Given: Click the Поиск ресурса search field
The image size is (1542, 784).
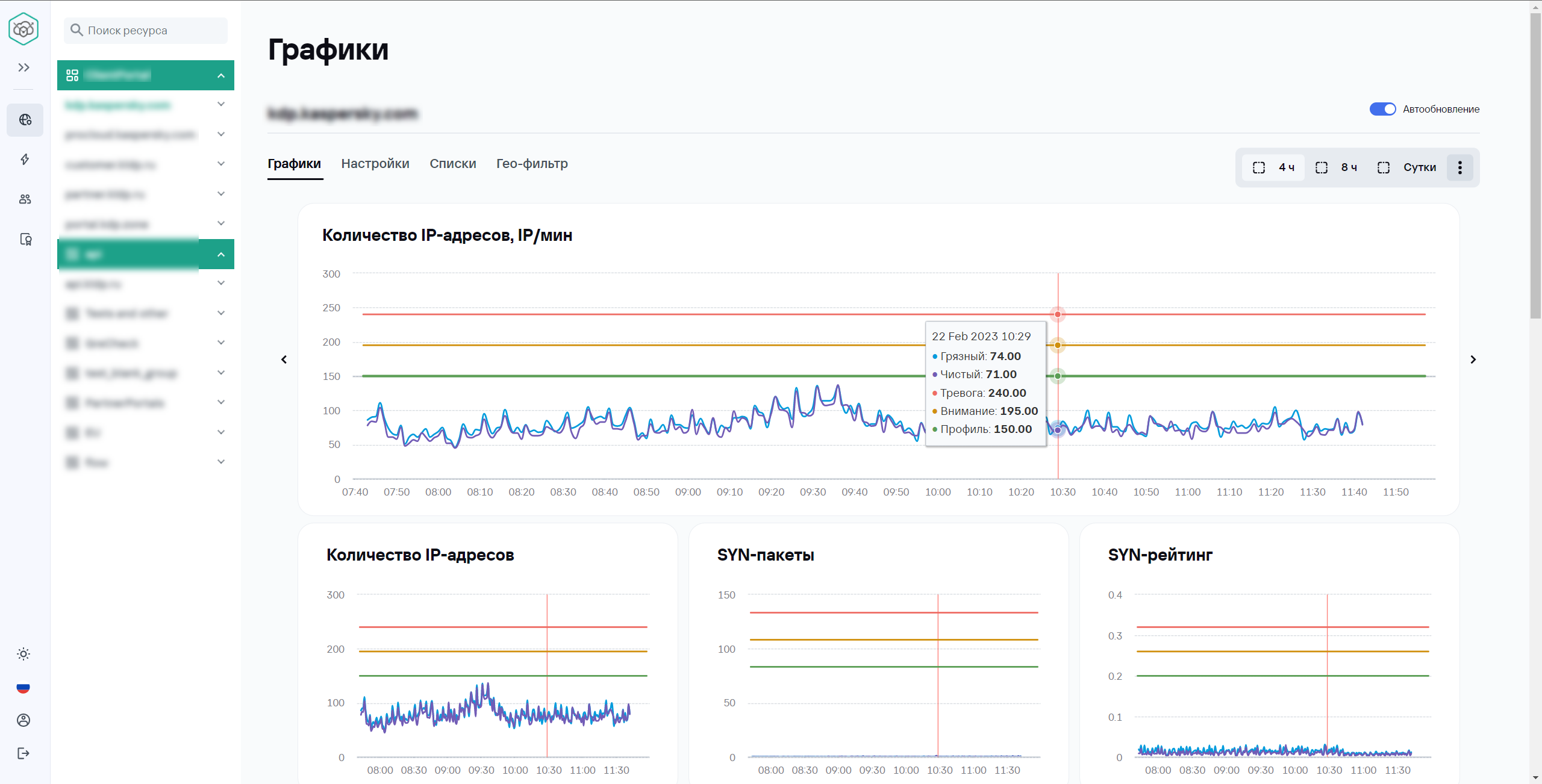Looking at the screenshot, I should coord(146,31).
